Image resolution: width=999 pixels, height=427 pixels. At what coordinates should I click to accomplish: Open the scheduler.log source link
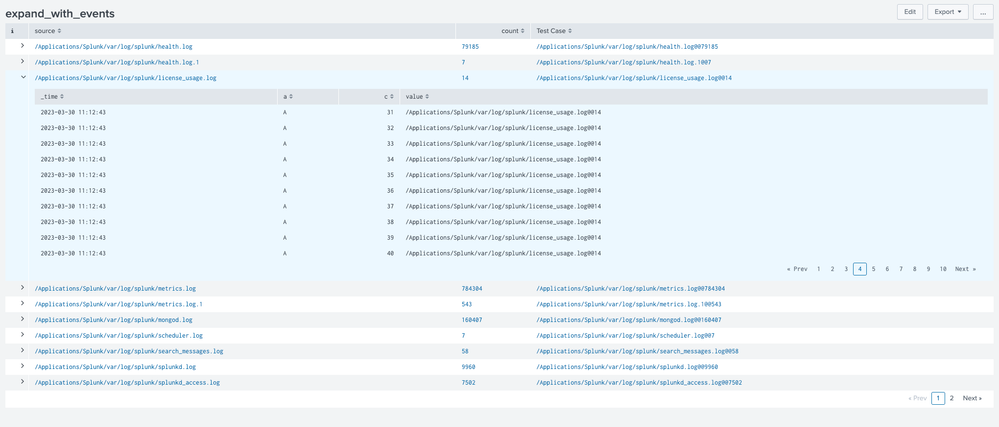(118, 336)
